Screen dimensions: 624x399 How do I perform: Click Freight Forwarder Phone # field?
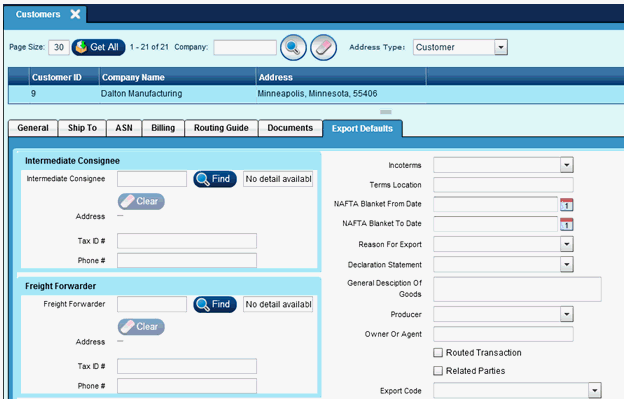(x=187, y=386)
